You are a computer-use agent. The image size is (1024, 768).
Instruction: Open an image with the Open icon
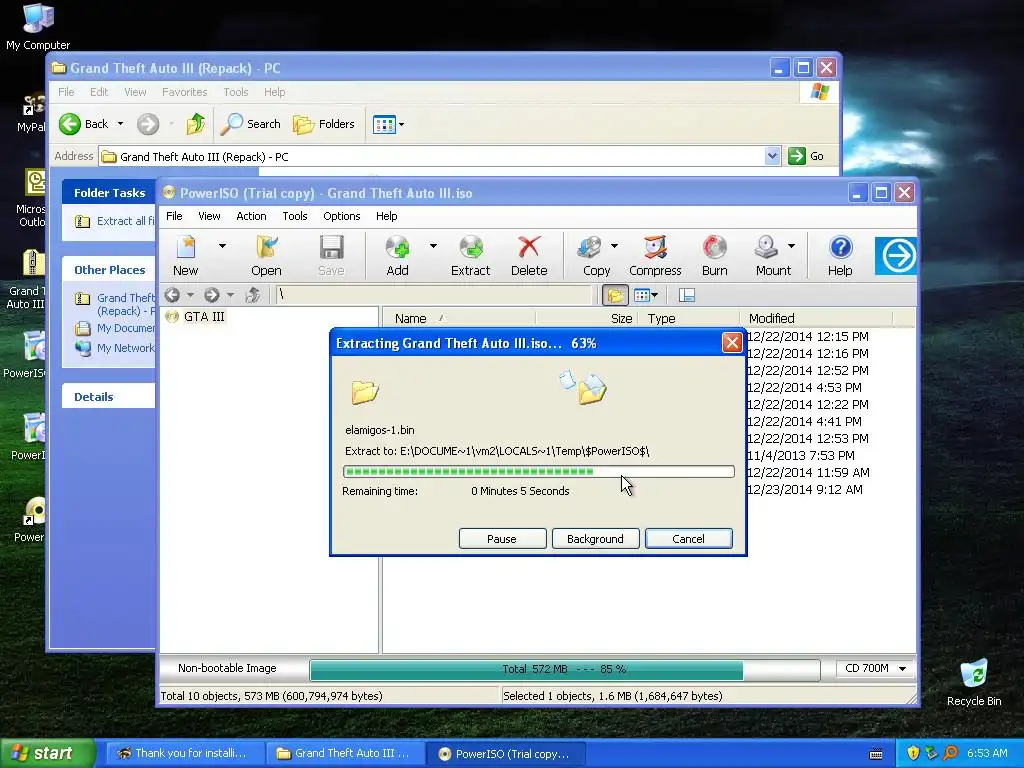coord(266,255)
